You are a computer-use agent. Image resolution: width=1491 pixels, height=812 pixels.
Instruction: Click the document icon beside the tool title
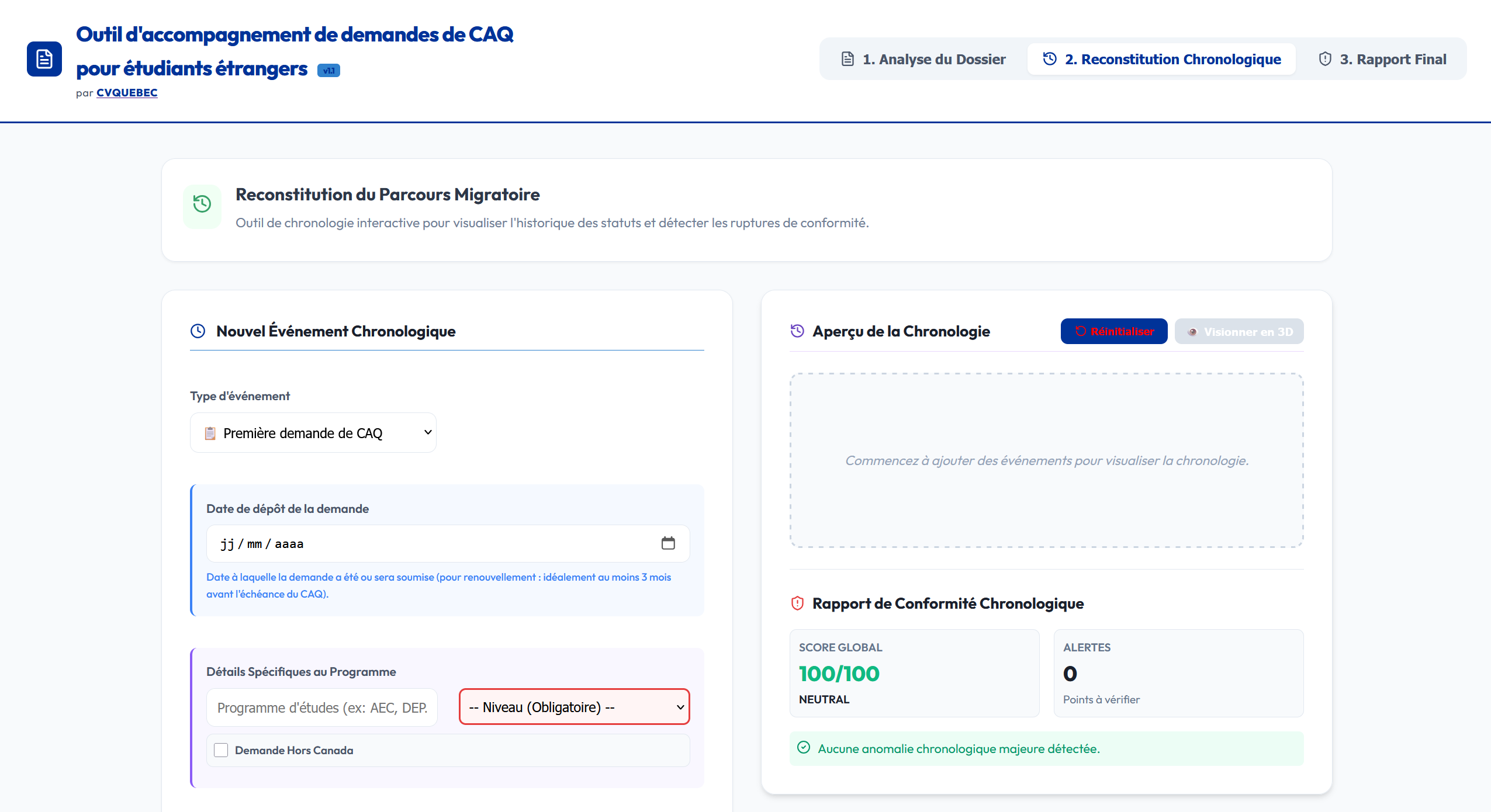click(x=44, y=58)
